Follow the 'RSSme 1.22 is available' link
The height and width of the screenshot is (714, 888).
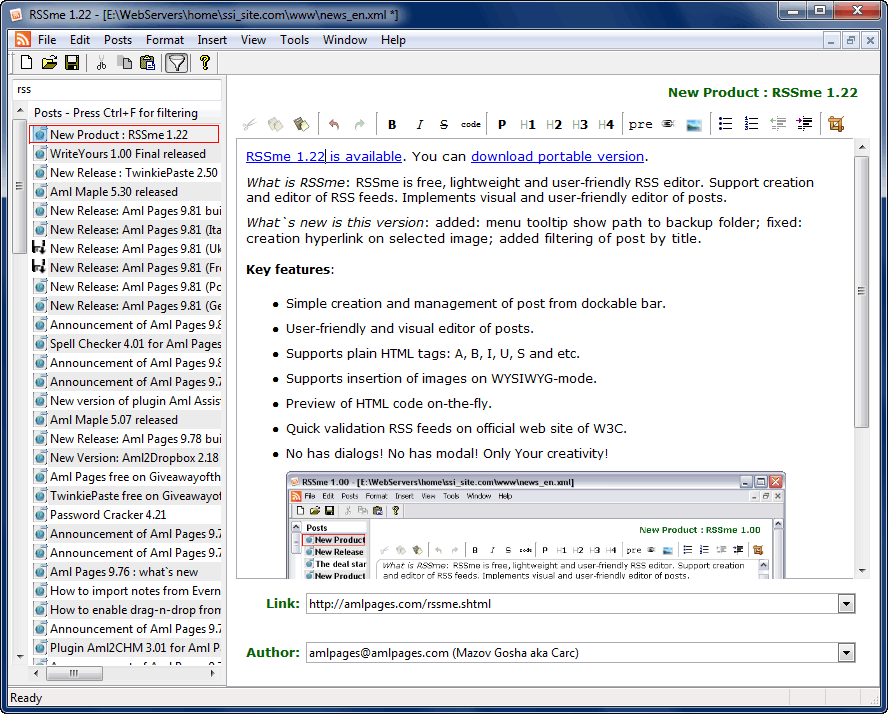tap(324, 156)
